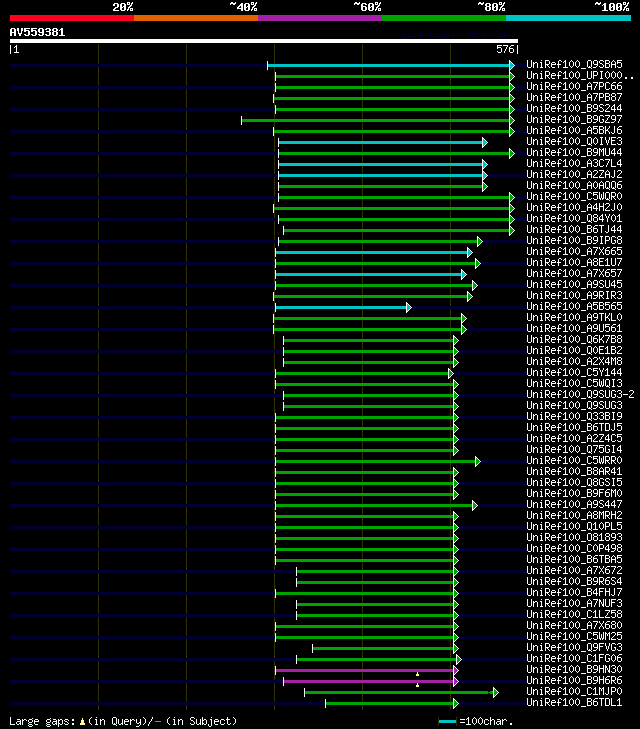Click the arrowhead ending the UniRef100_A5B565 bar
This screenshot has height=729, width=640.
[x=409, y=307]
